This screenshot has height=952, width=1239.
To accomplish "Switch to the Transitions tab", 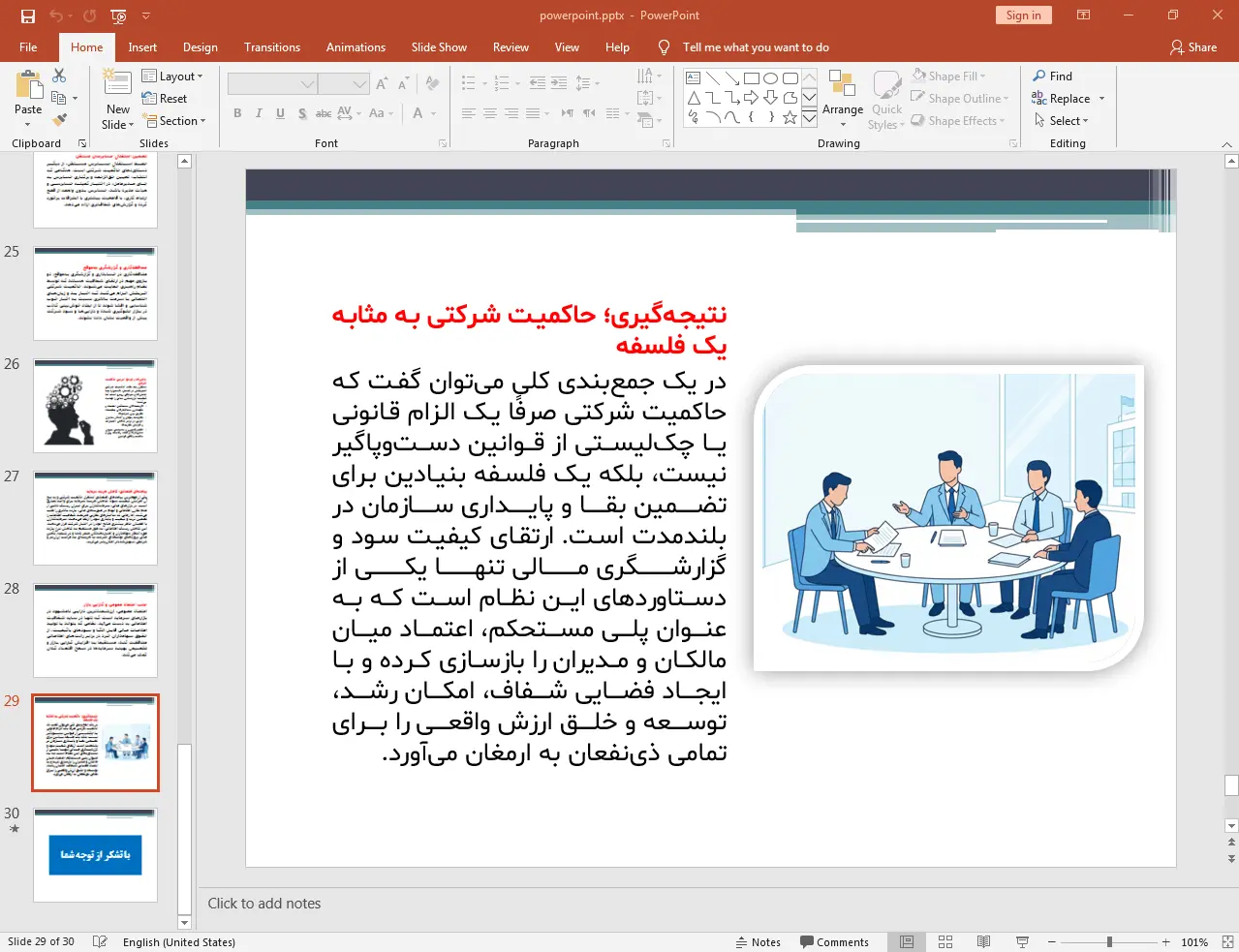I will pyautogui.click(x=272, y=47).
